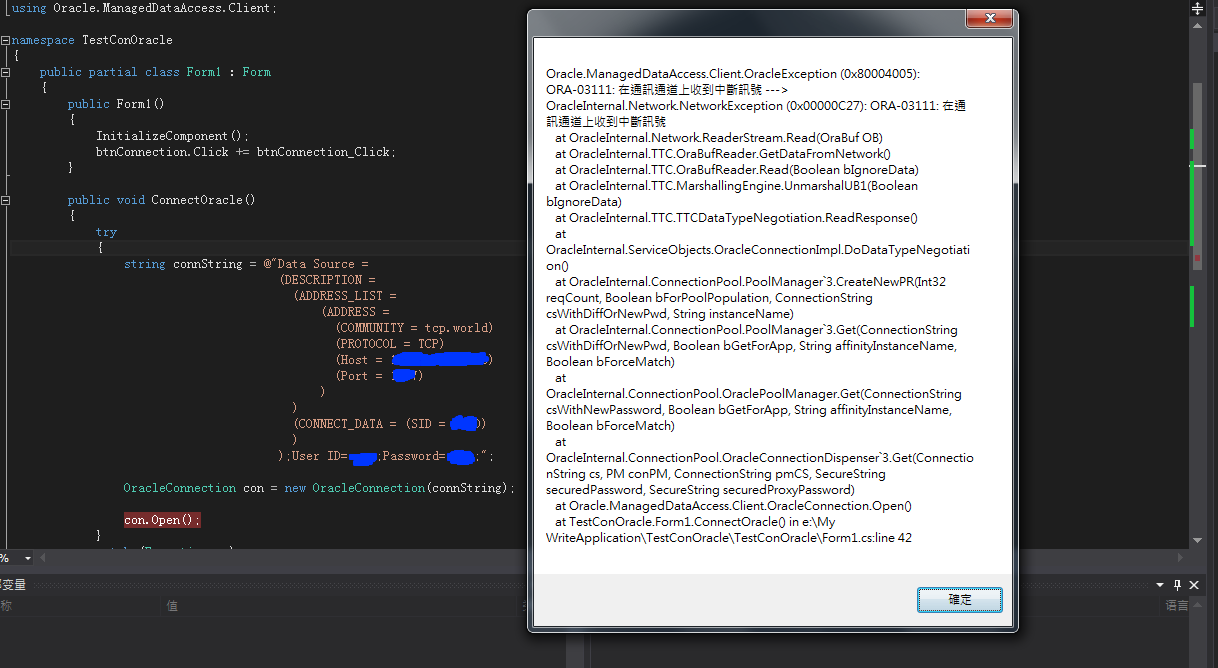This screenshot has height=668, width=1218.
Task: Click the split editor handle above scrollbar
Action: (x=1197, y=6)
